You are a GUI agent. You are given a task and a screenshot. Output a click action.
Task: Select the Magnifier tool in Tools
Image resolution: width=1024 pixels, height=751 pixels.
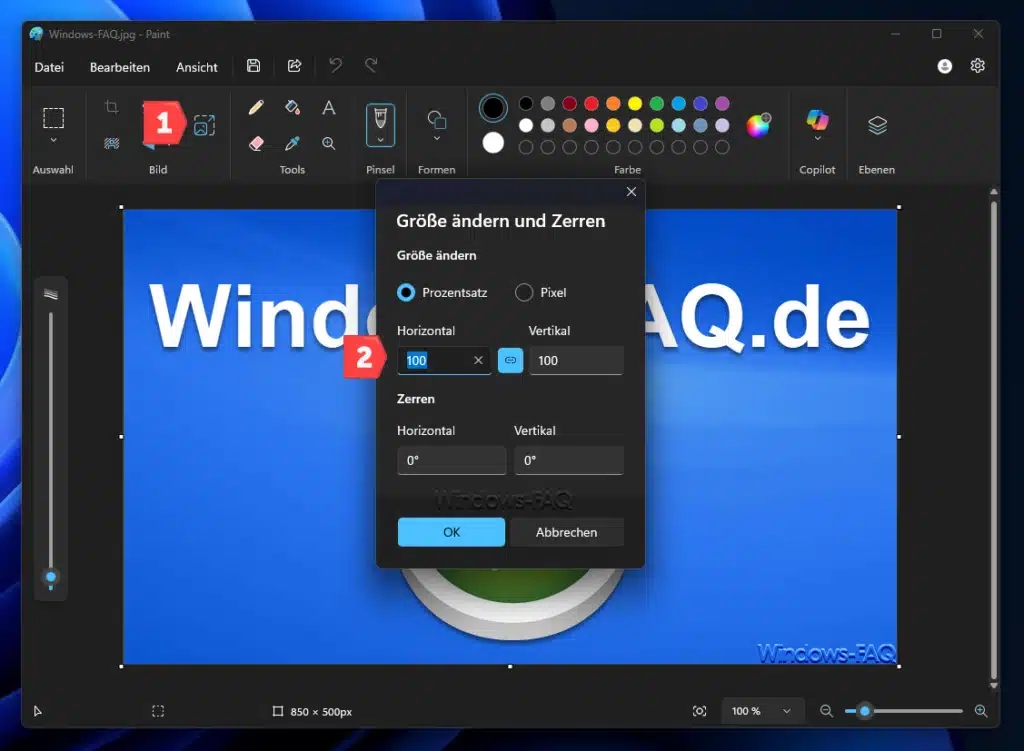pyautogui.click(x=328, y=143)
